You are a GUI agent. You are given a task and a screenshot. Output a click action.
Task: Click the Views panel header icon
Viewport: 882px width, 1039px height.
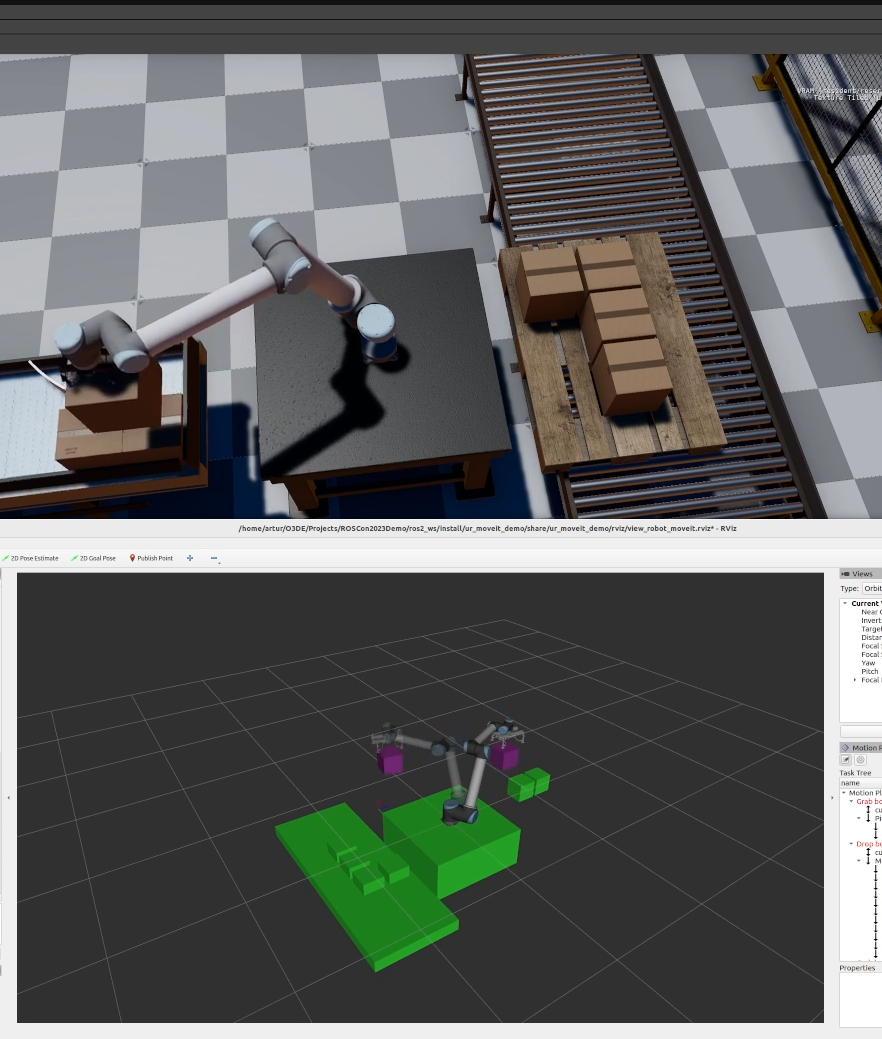[x=846, y=574]
